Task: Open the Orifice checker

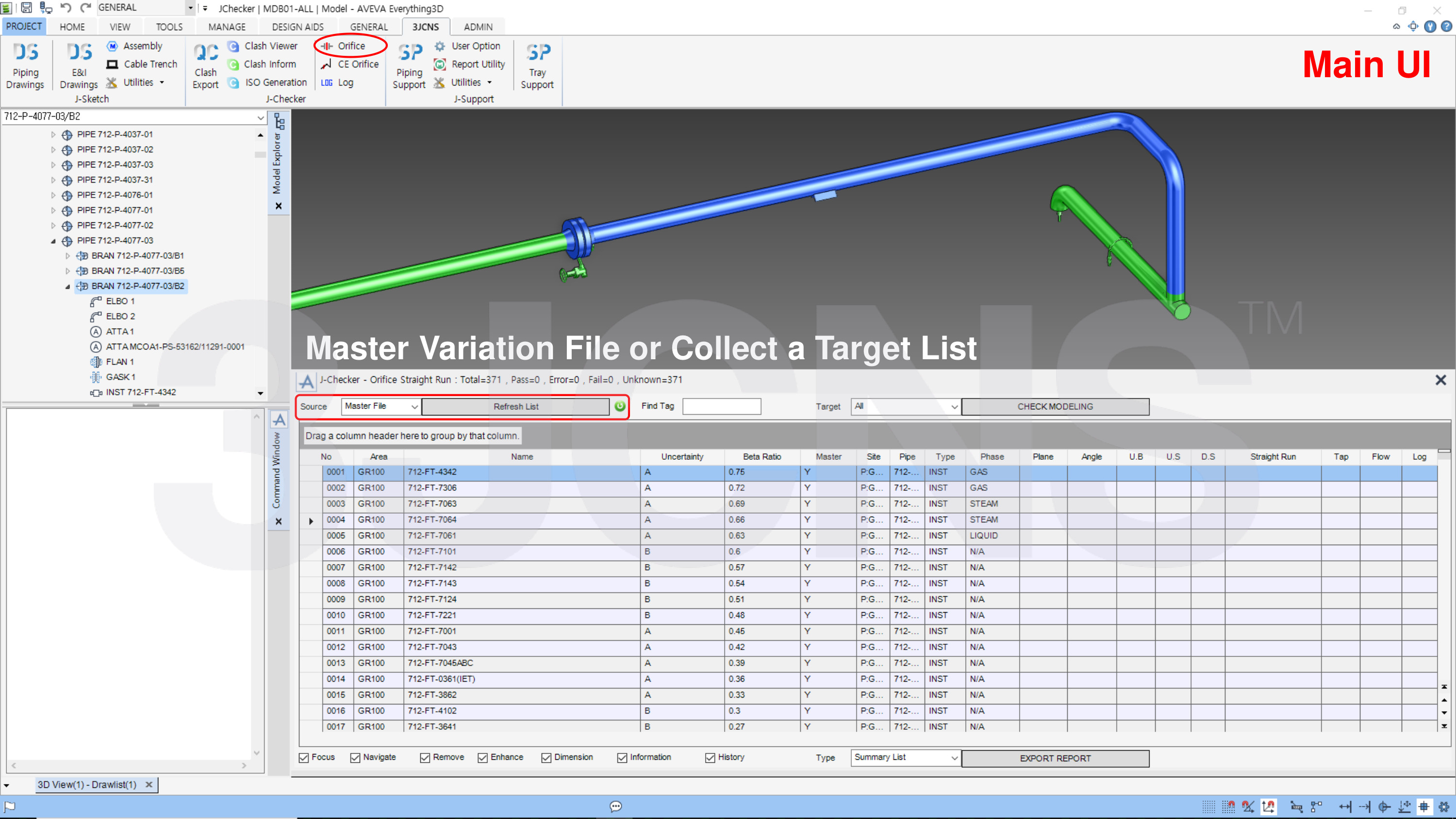Action: click(x=344, y=46)
